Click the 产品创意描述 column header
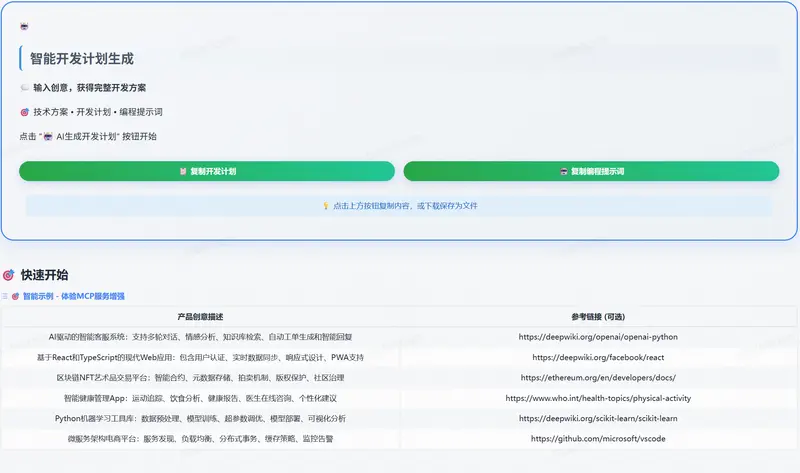This screenshot has height=473, width=800. click(x=200, y=316)
